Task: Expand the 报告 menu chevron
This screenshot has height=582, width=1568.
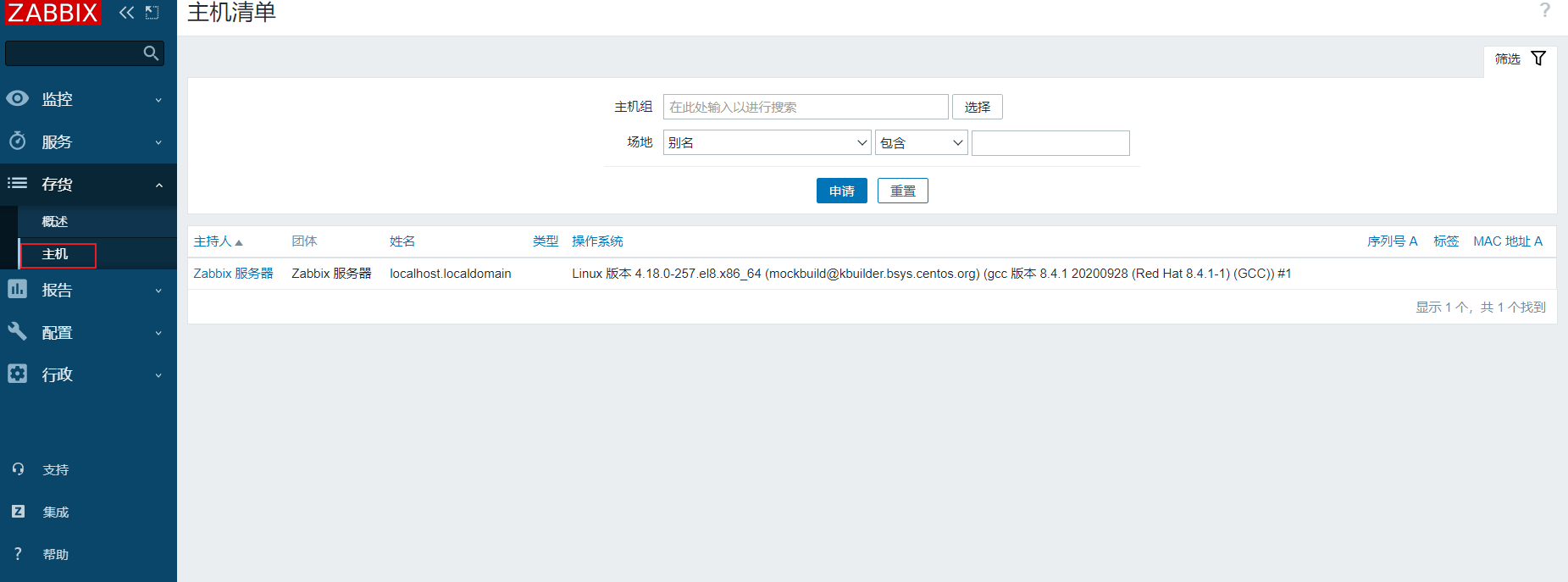Action: 158,291
